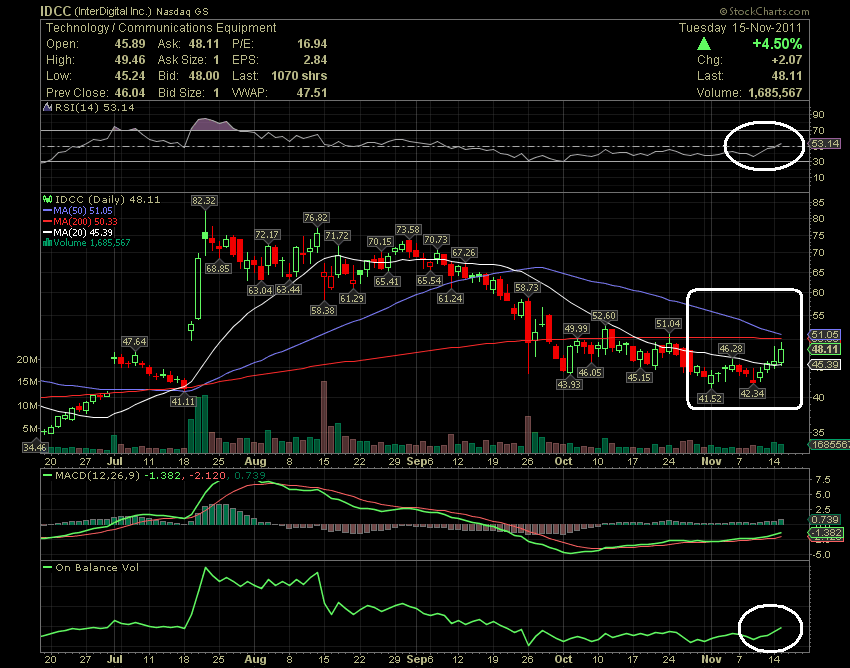Click the MA(200) 50.33 legend text

(x=86, y=222)
